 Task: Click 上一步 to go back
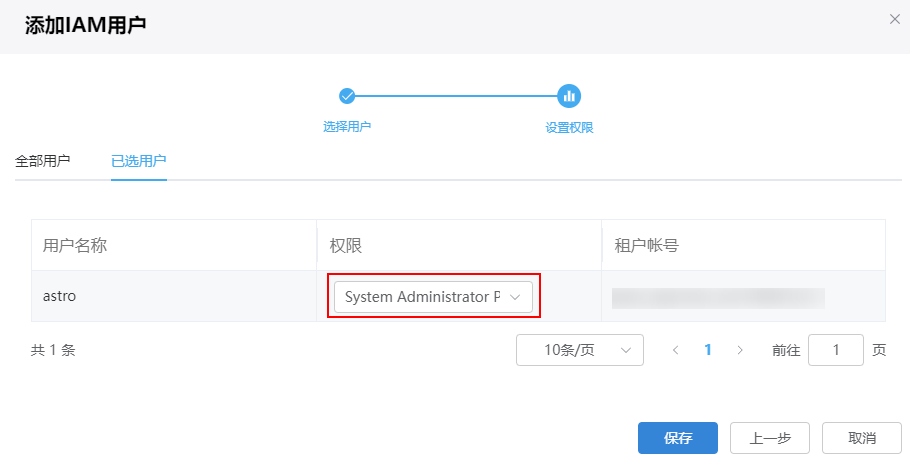pos(770,438)
